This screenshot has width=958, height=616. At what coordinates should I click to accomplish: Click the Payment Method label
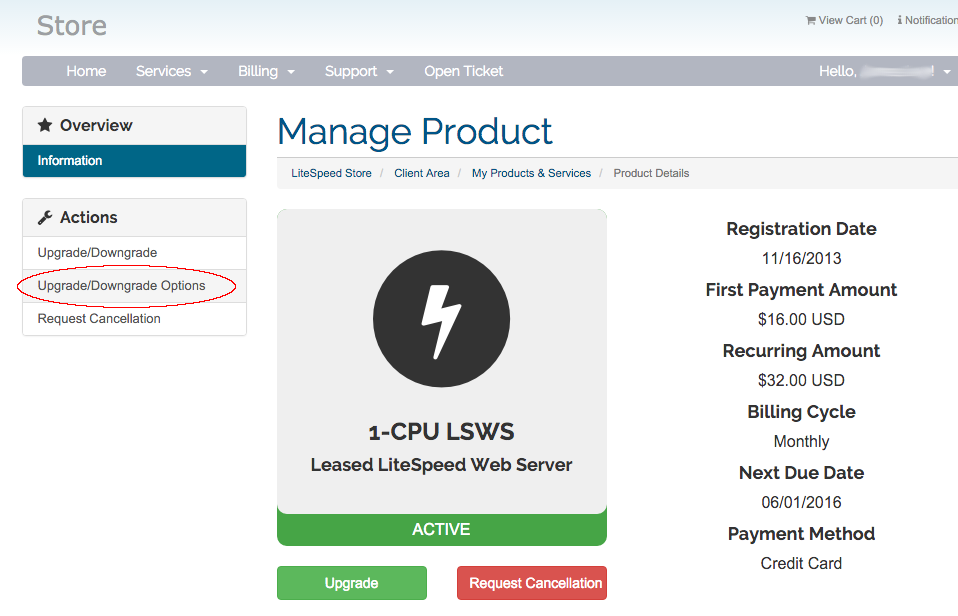(x=802, y=534)
